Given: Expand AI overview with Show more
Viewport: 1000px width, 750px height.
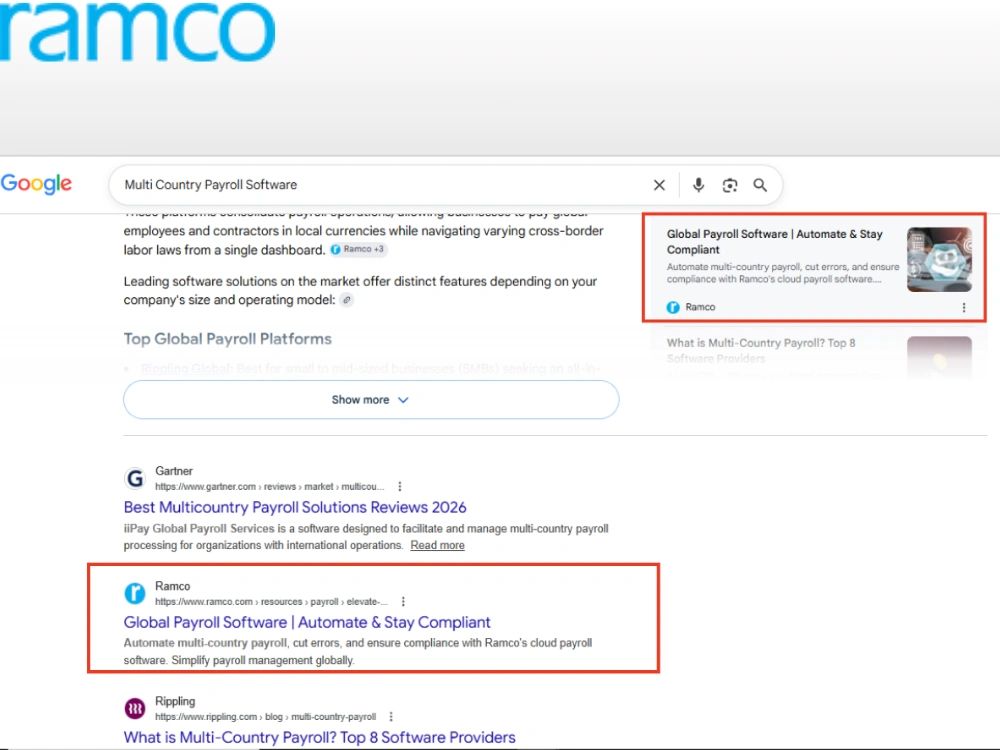Looking at the screenshot, I should point(371,400).
